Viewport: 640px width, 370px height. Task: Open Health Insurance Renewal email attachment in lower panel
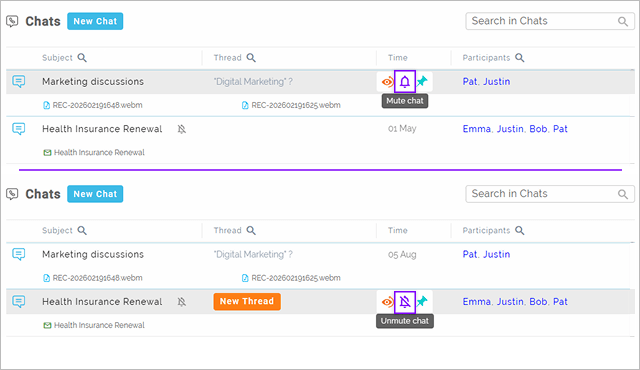tap(94, 325)
